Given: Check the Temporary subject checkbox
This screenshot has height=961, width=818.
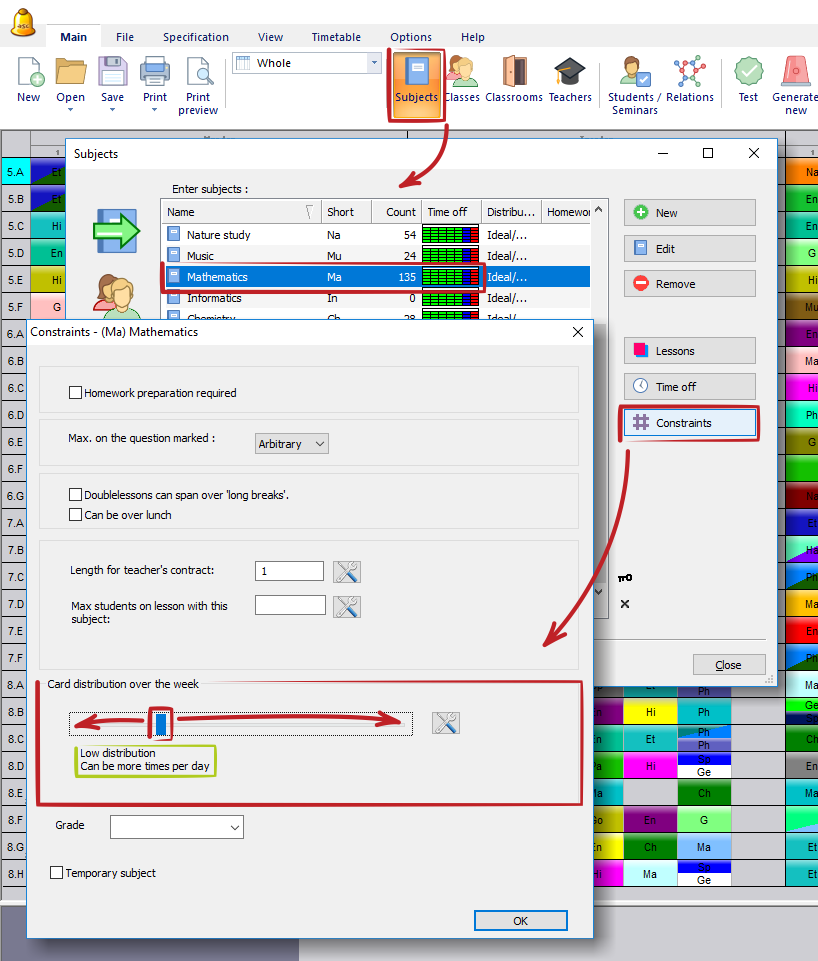Looking at the screenshot, I should (57, 873).
